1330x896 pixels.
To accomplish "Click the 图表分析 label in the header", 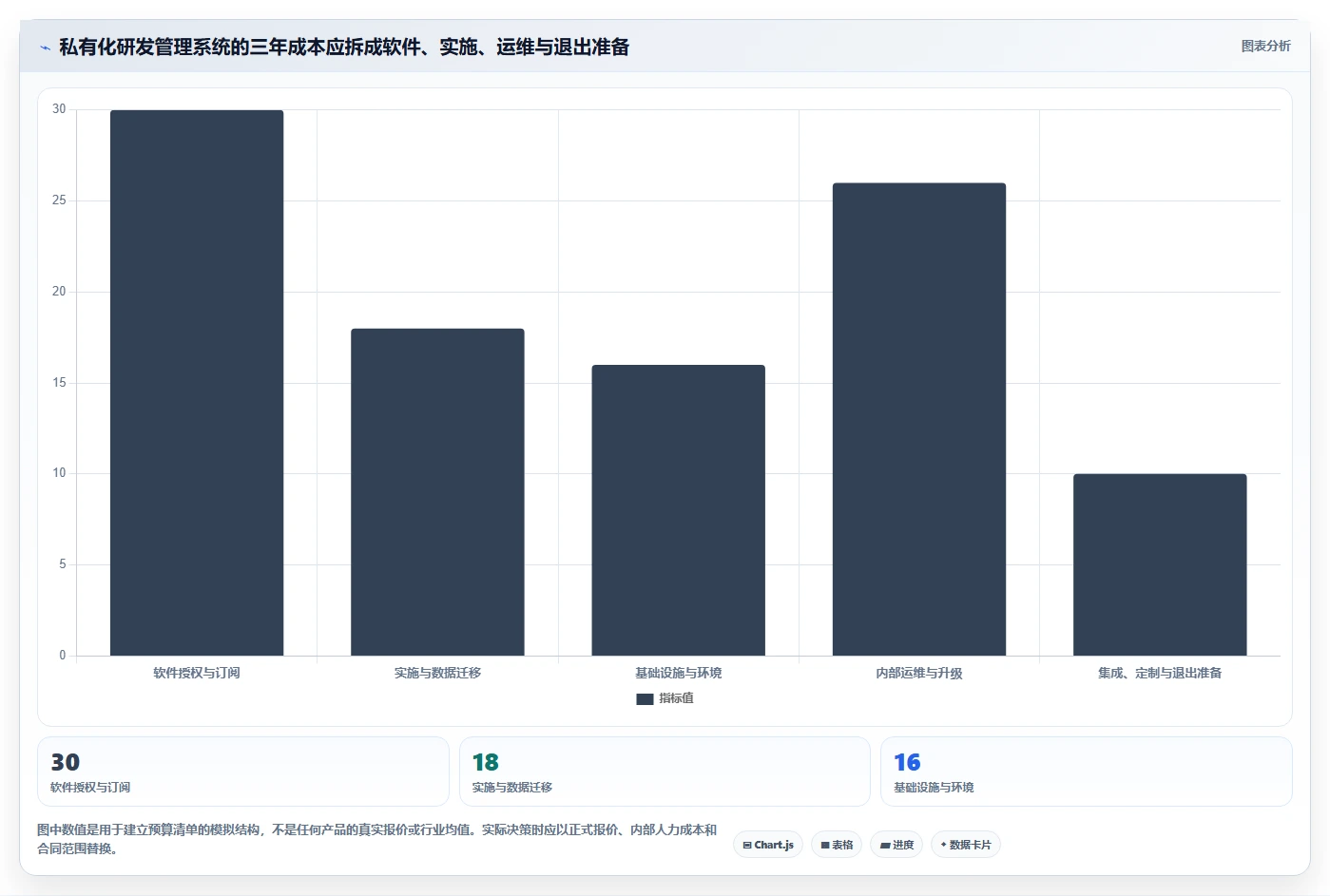I will [1265, 46].
